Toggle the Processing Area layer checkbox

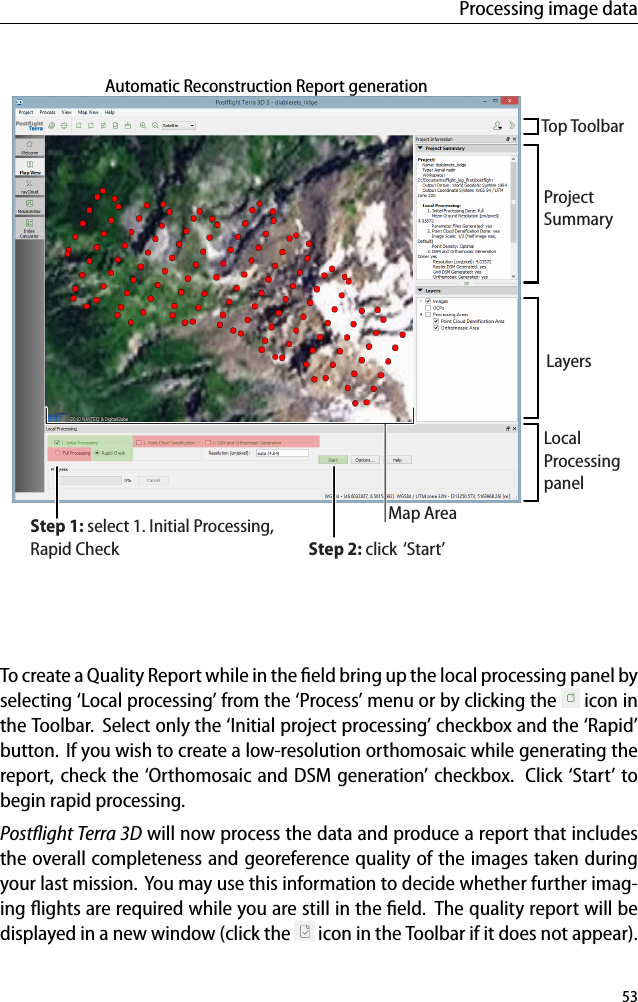coord(428,314)
